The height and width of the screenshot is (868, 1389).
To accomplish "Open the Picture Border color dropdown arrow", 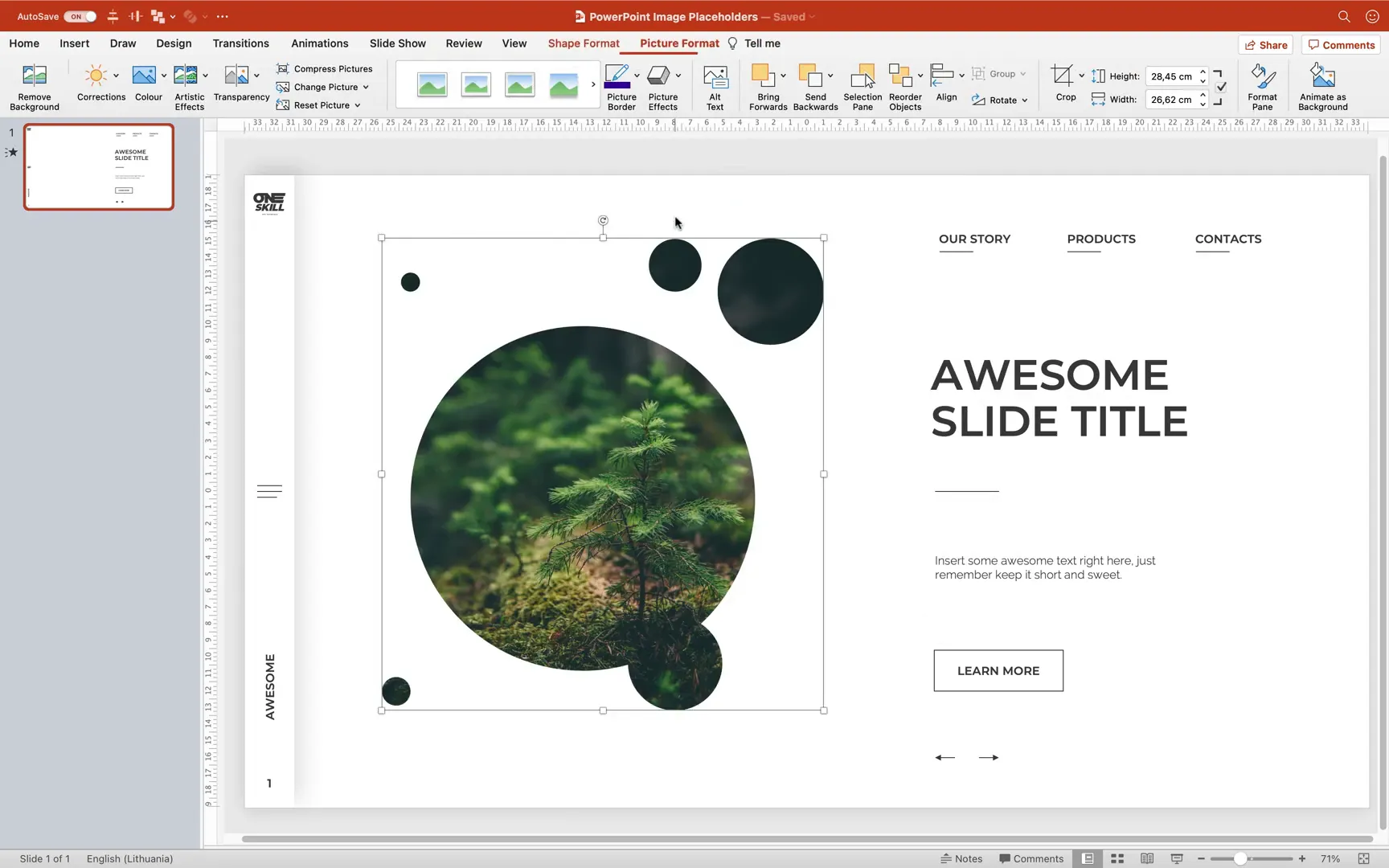I will pos(637,76).
